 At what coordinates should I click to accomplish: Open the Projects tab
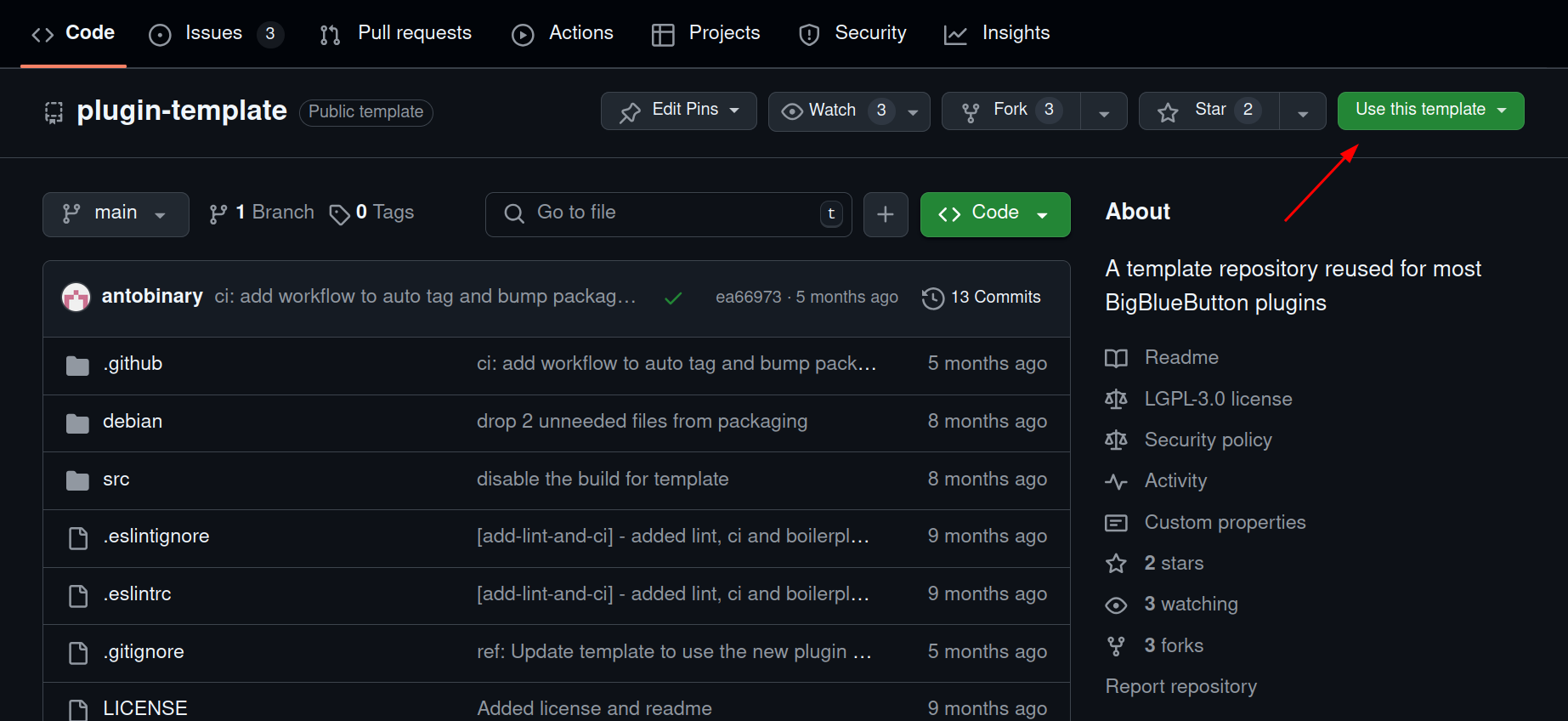click(x=706, y=33)
